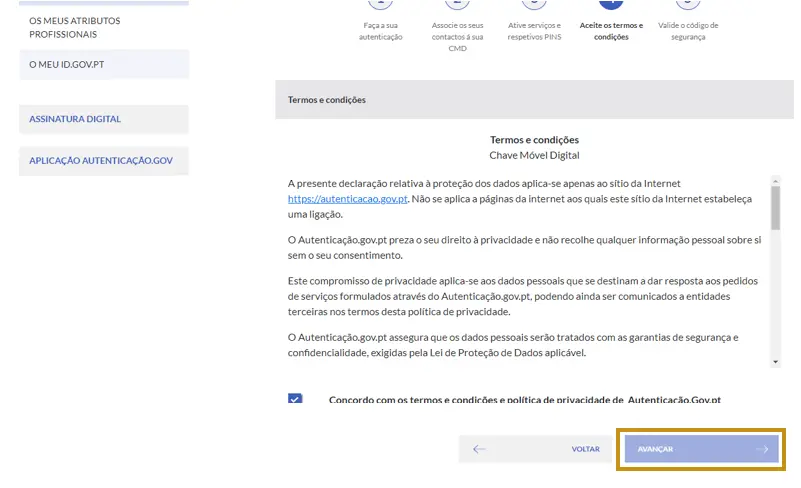Screen dimensions: 801x488
Task: Click the step 1 circle indicator
Action: (x=380, y=3)
